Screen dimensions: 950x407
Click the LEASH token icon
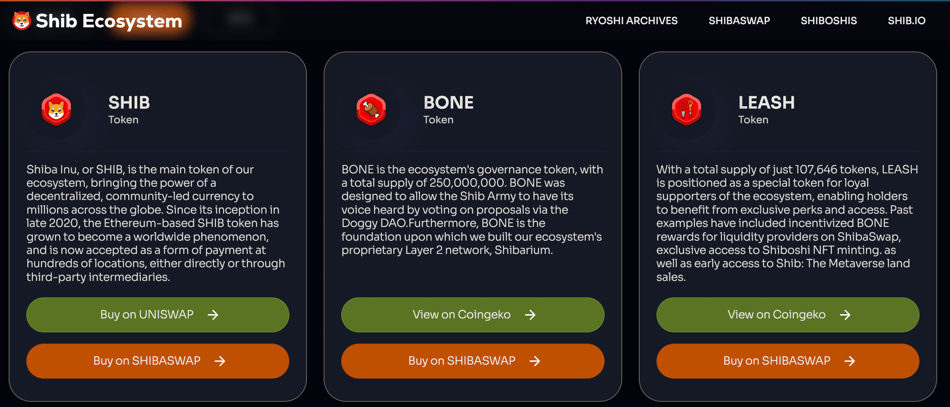[x=686, y=109]
